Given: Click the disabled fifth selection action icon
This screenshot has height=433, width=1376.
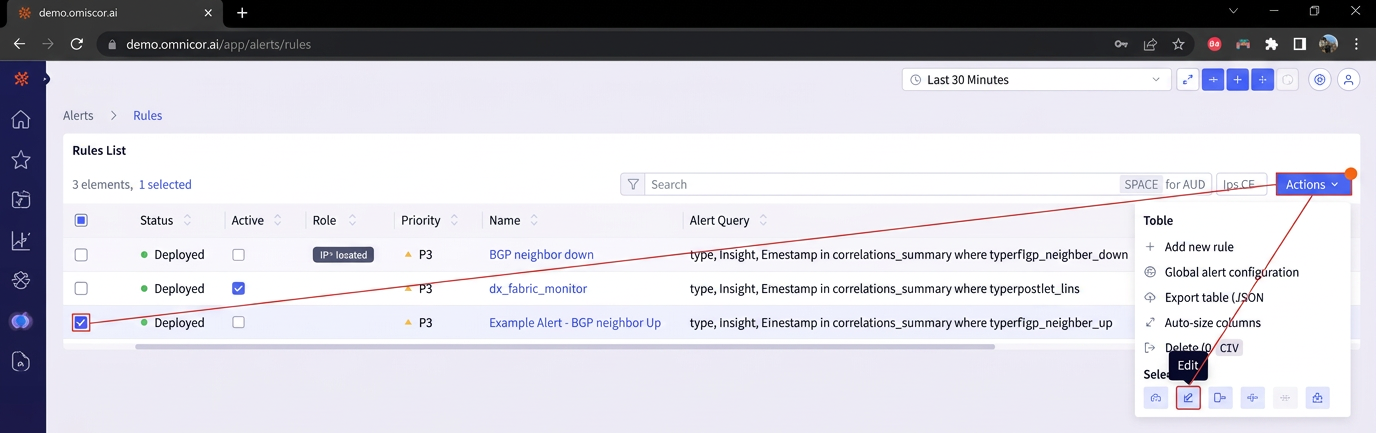Looking at the screenshot, I should point(1285,398).
